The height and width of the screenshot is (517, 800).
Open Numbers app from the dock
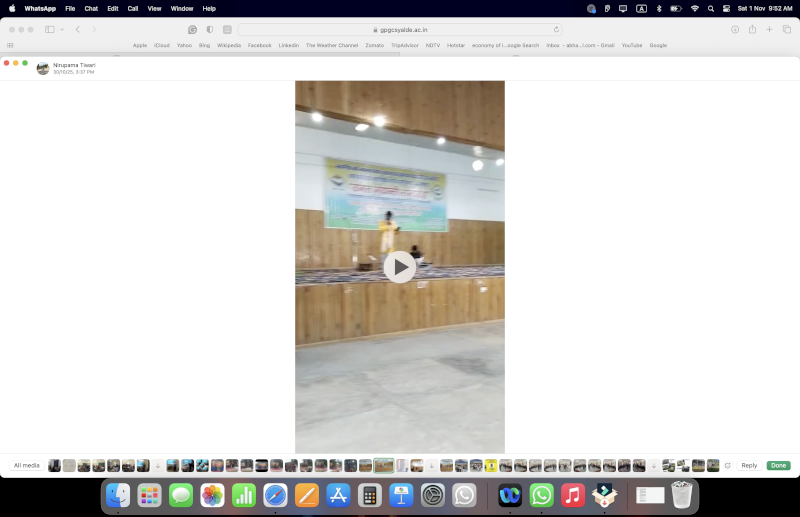click(x=243, y=495)
